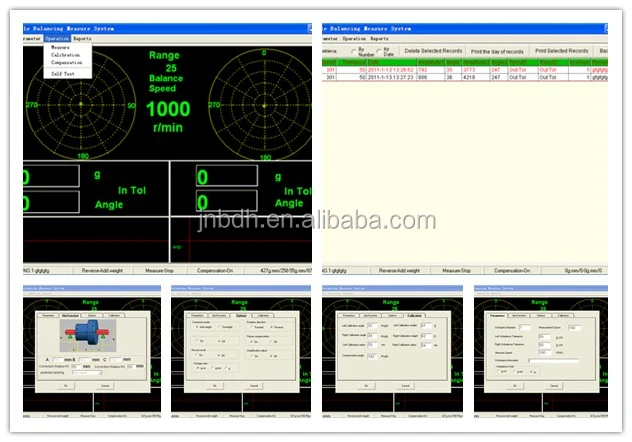Select the By Number radio button

tap(353, 52)
